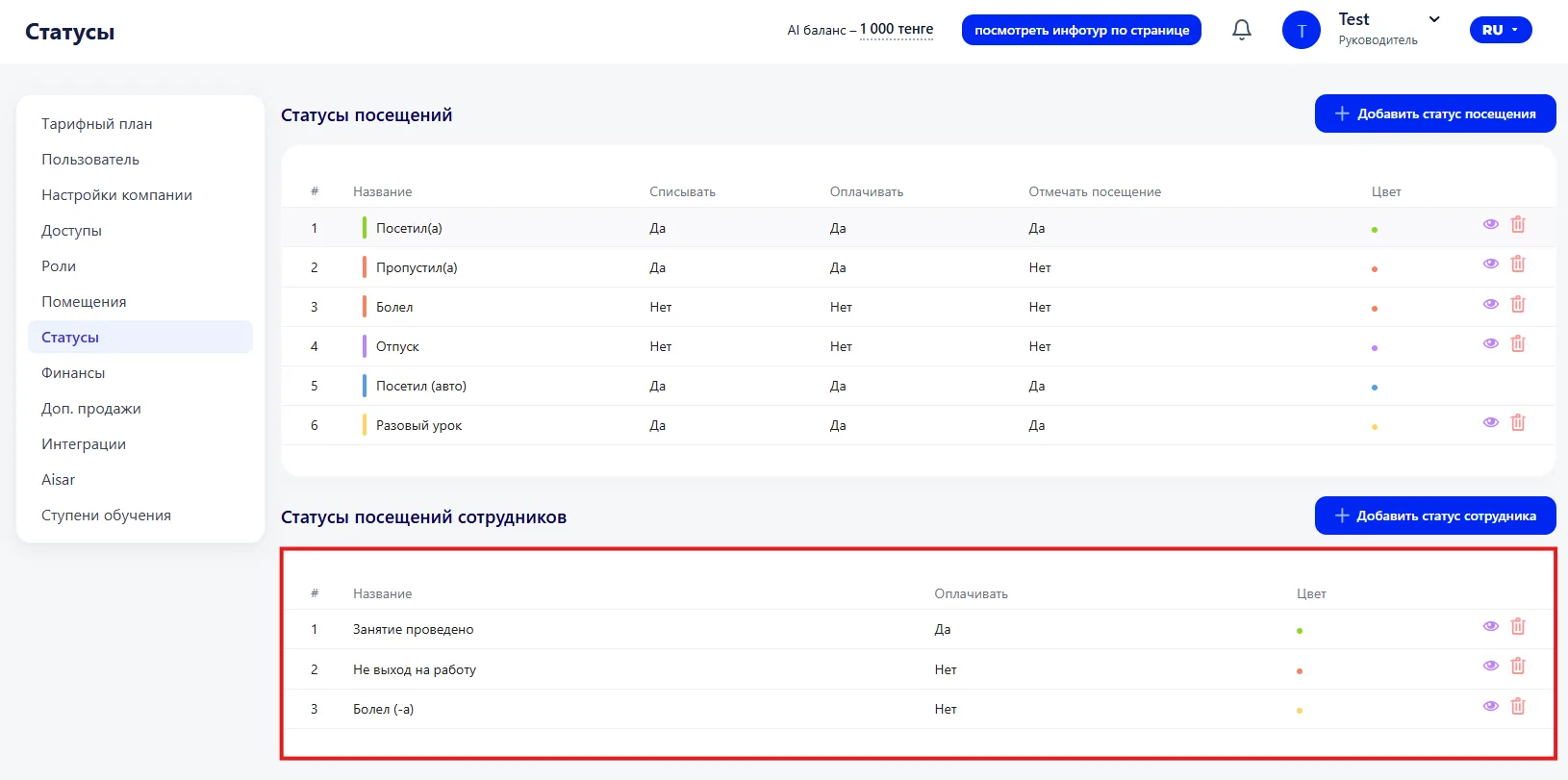The height and width of the screenshot is (780, 1568).
Task: Click Нет under Списывать for Отпуск
Action: (661, 346)
